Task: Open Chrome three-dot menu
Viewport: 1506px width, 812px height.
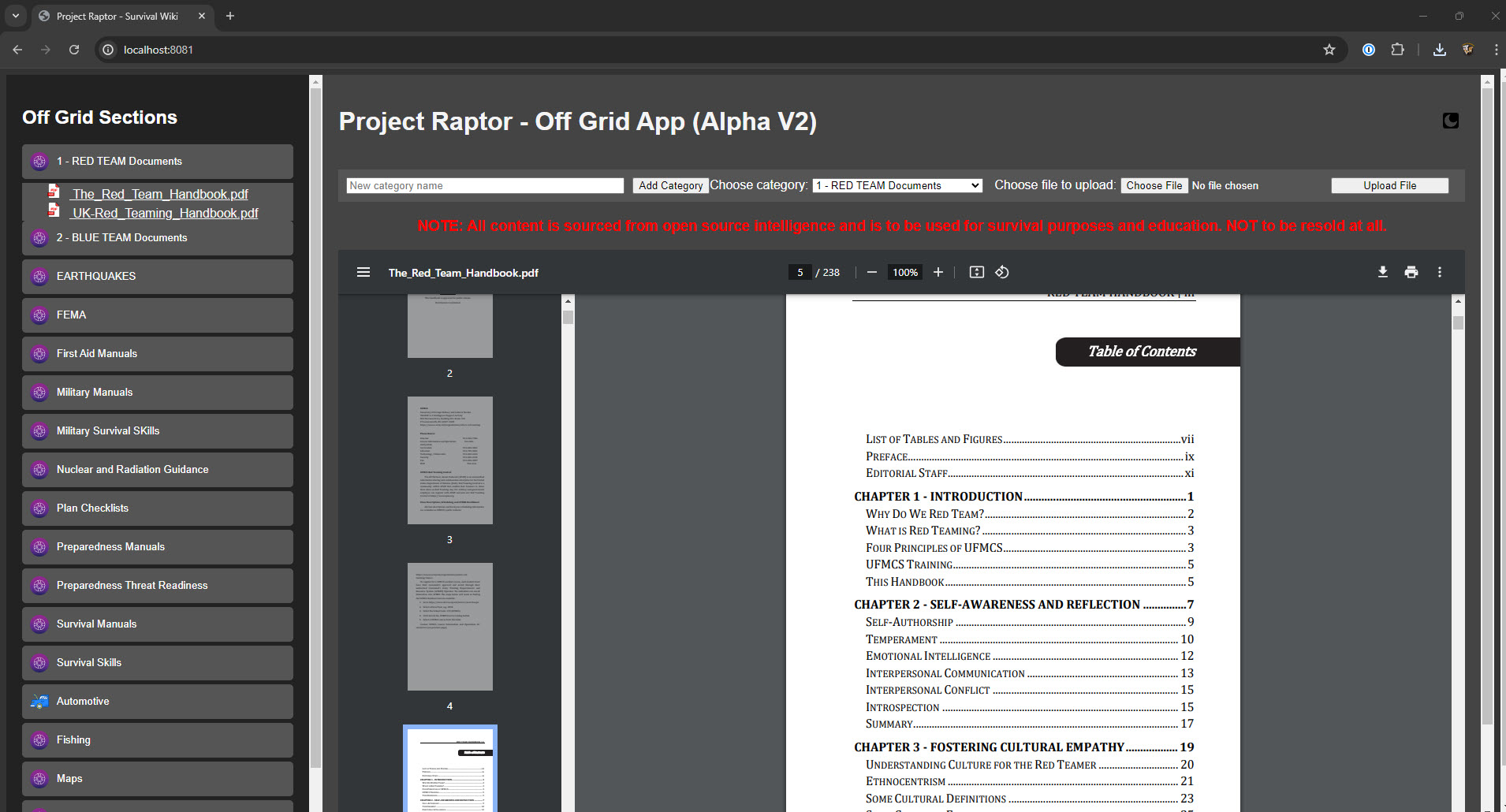Action: click(x=1496, y=50)
